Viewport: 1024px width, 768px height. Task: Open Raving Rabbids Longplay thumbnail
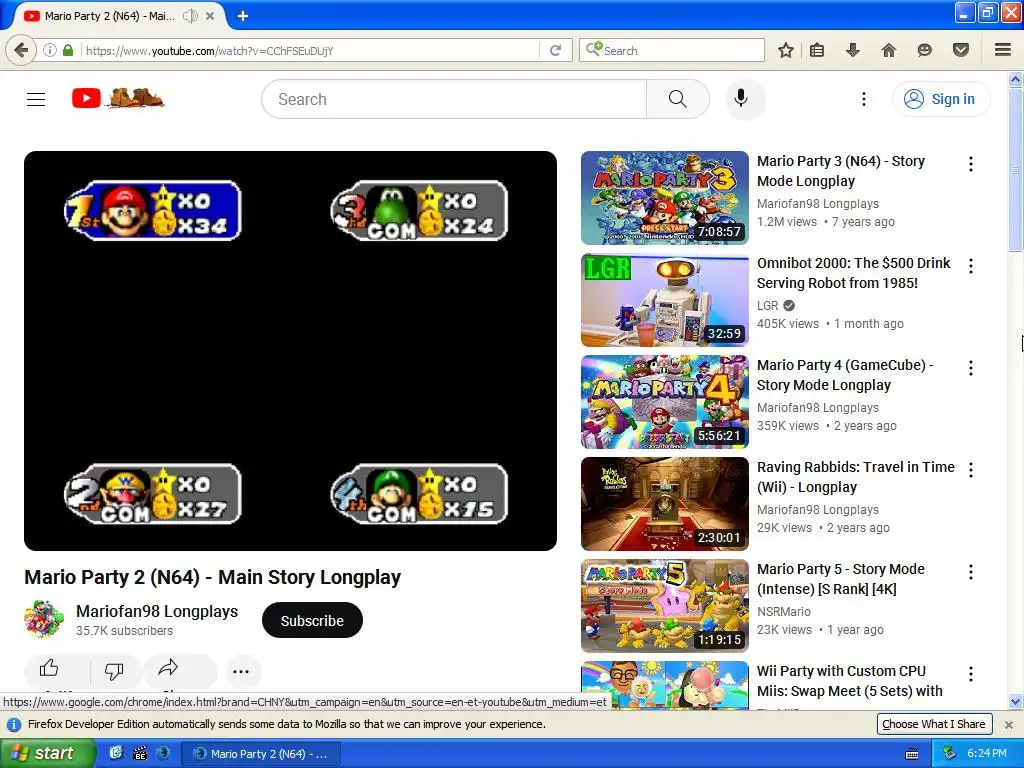(x=665, y=504)
